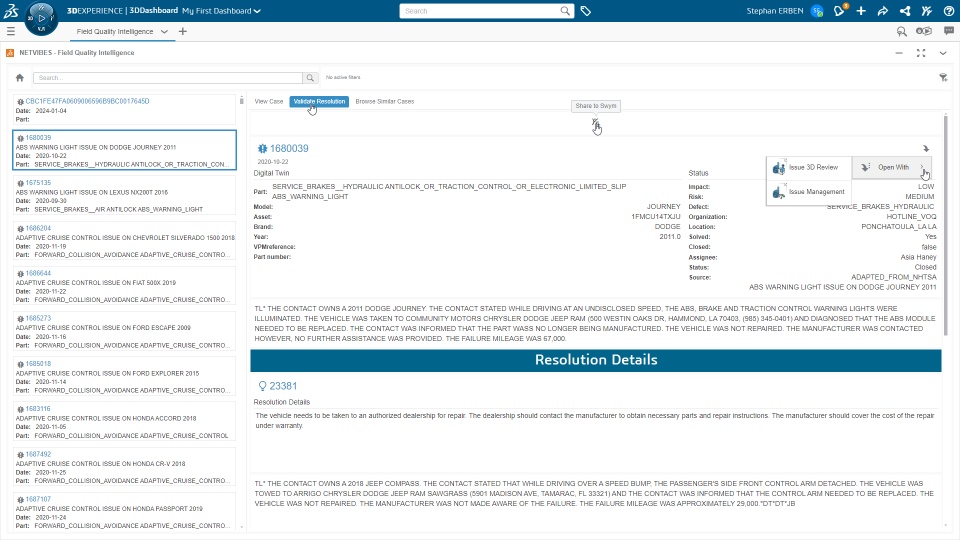This screenshot has height=540, width=960.
Task: Open Field Quality Intelligence tab chevron
Action: click(x=164, y=32)
